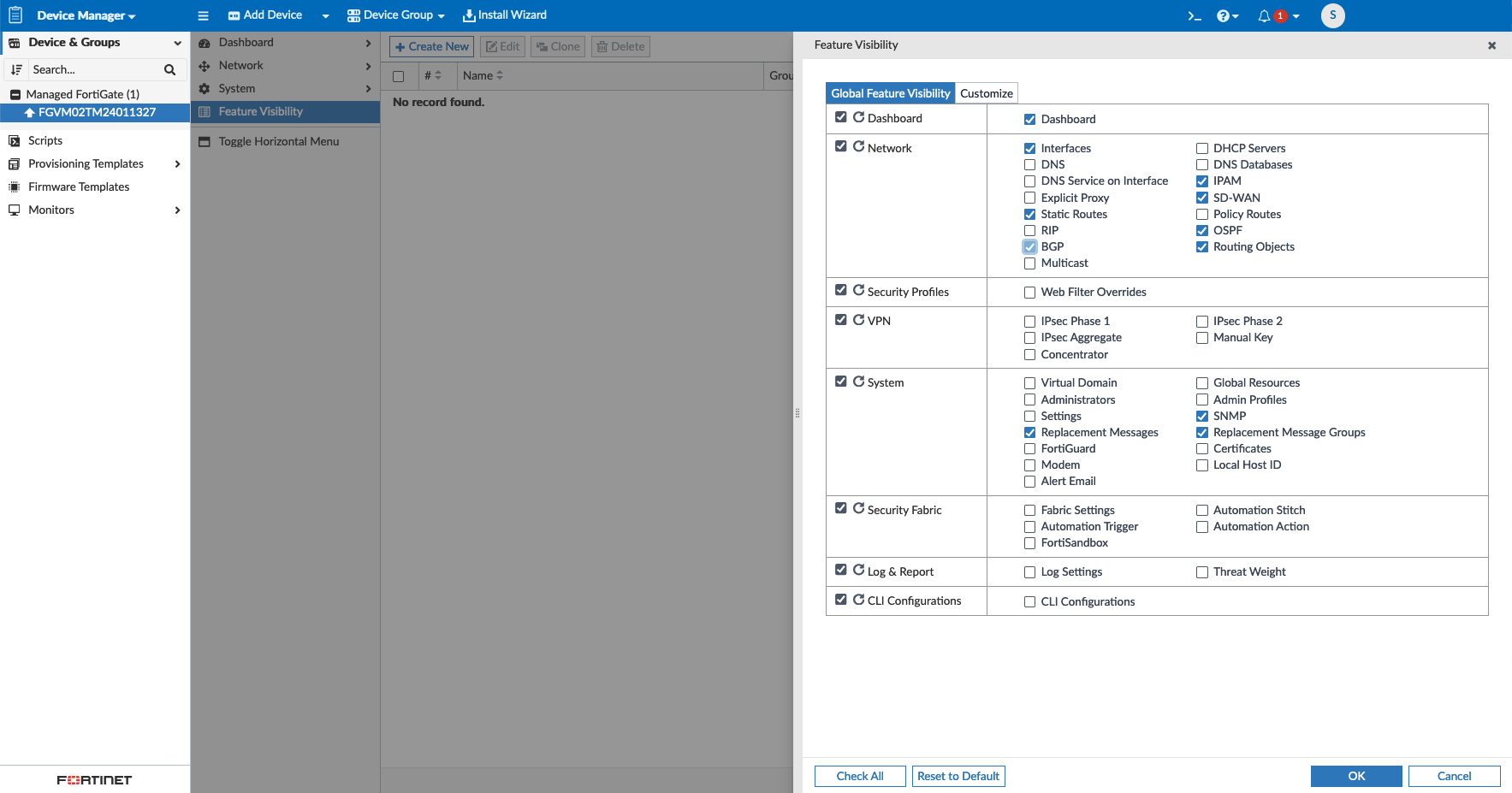The height and width of the screenshot is (793, 1512).
Task: Open the notifications bell
Action: (x=1264, y=15)
